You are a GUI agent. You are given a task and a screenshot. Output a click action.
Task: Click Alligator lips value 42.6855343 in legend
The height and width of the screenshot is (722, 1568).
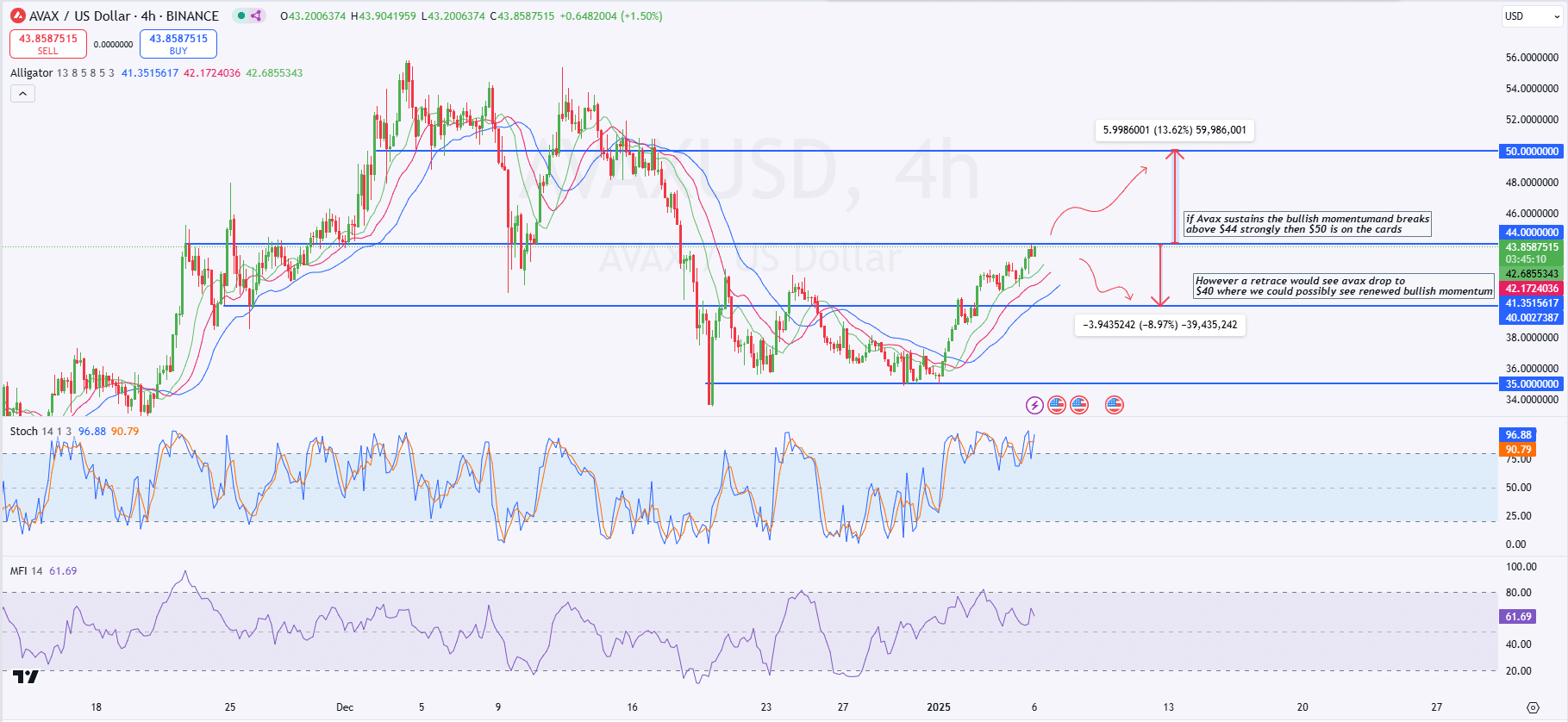click(x=274, y=73)
